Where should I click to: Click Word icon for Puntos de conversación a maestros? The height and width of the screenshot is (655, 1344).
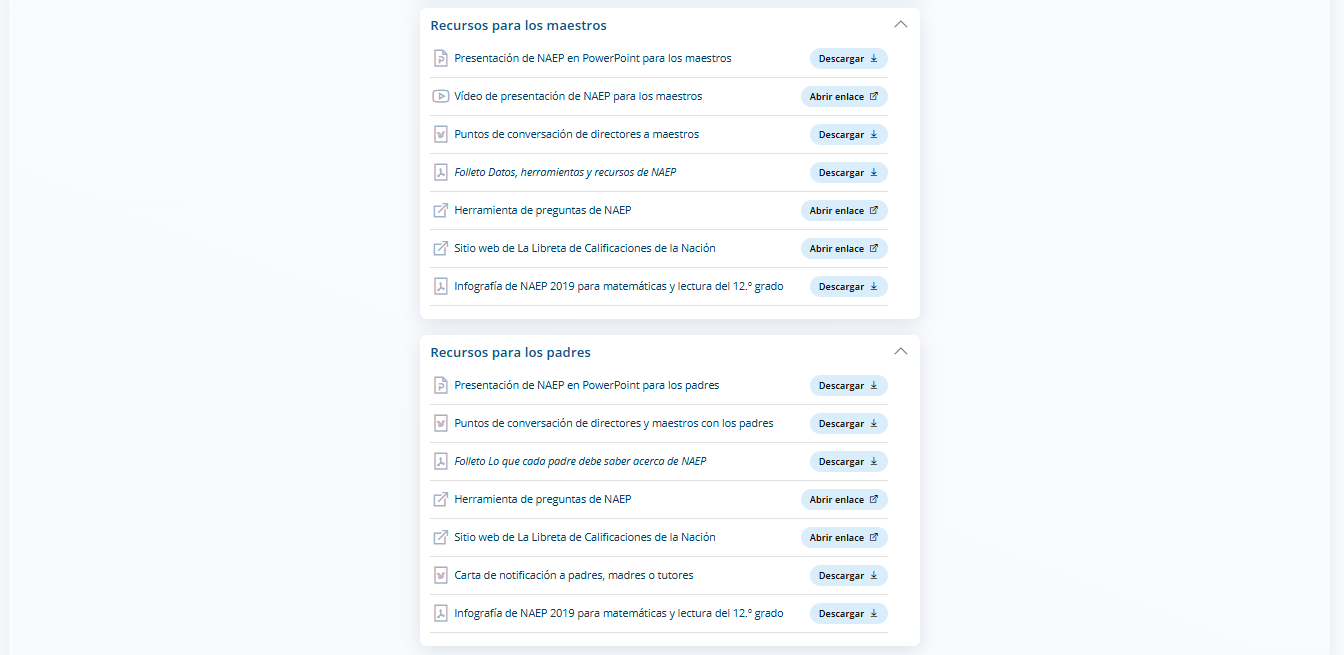pos(440,134)
